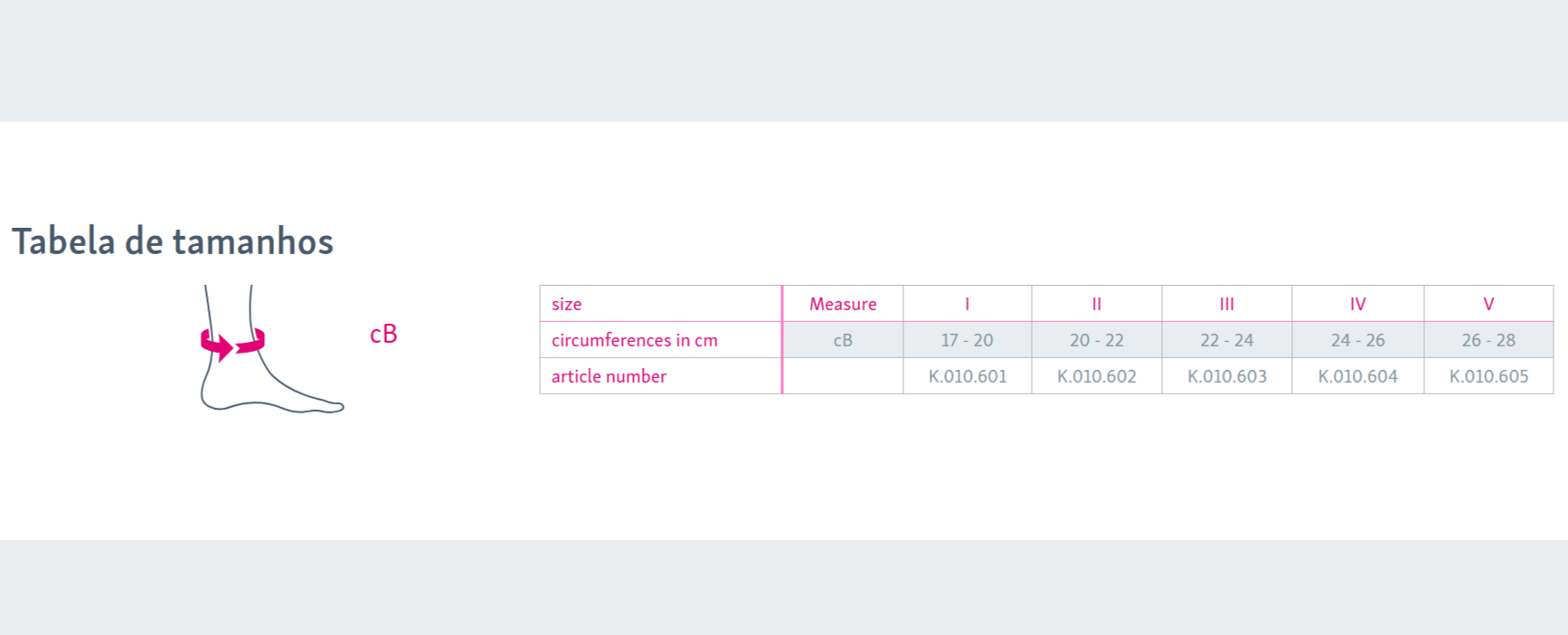Click the 22 - 24 circumference cell
The width and height of the screenshot is (1568, 635).
click(x=1227, y=340)
